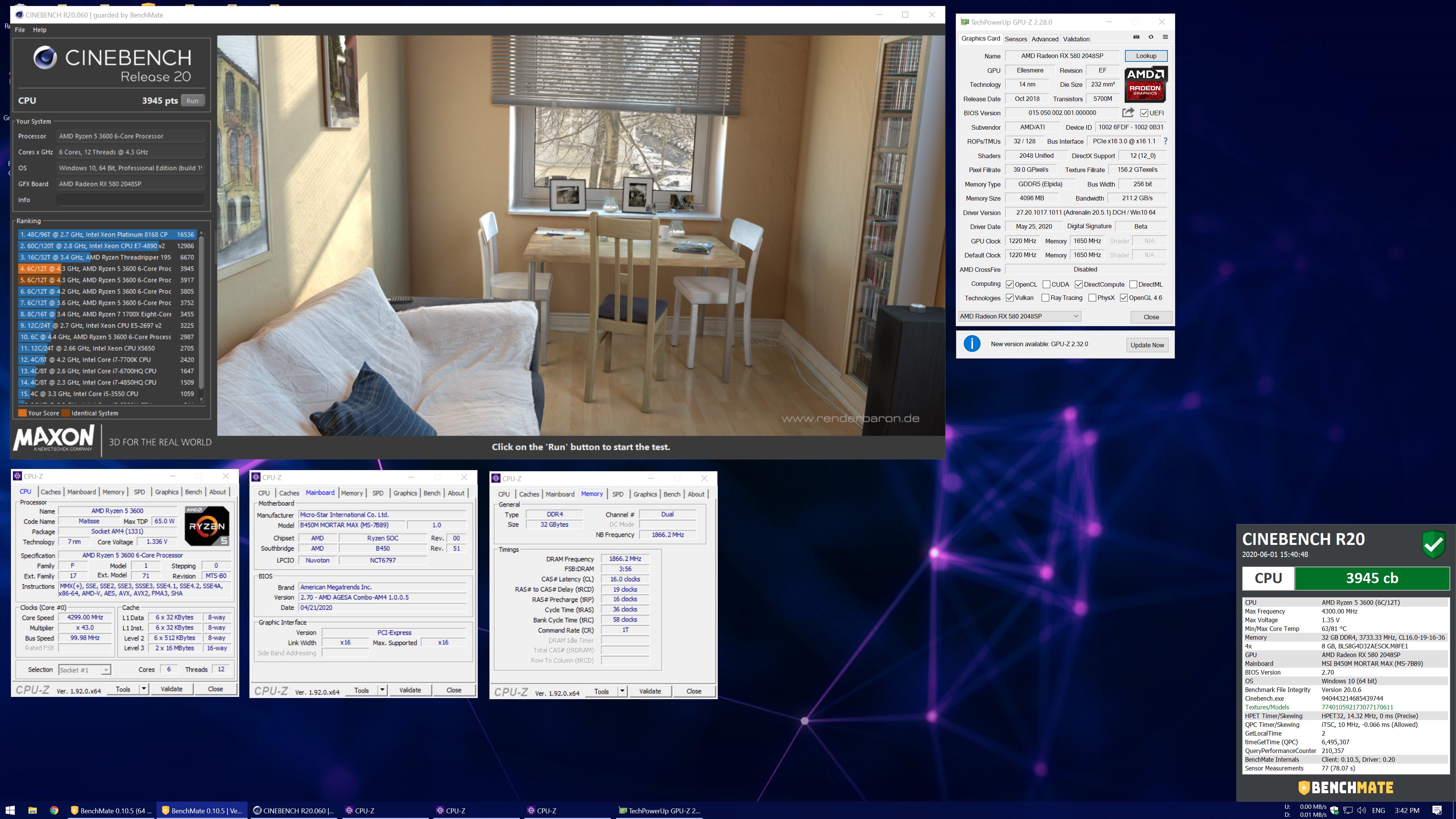Viewport: 1456px width, 819px height.
Task: Click Update Now for GPU-Z 2.32.0
Action: pyautogui.click(x=1147, y=345)
